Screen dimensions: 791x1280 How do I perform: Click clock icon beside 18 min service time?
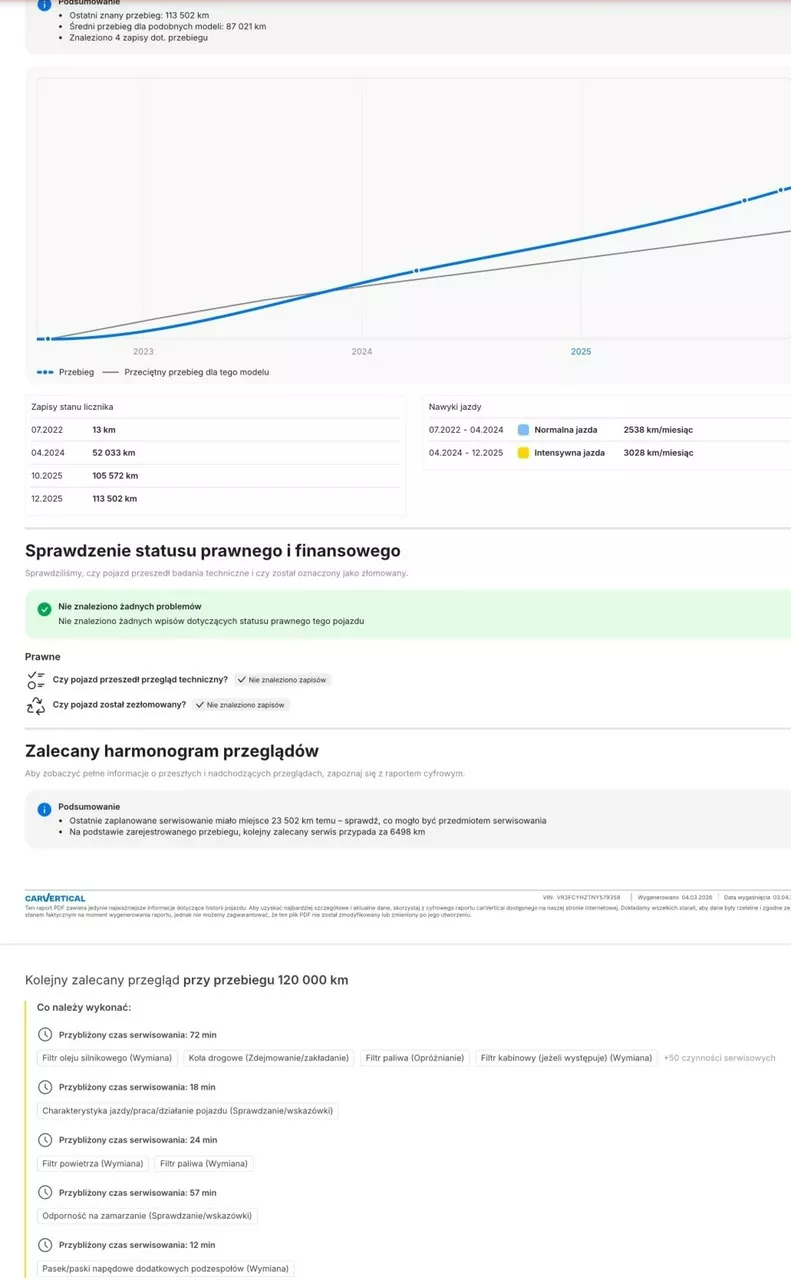click(x=44, y=1087)
